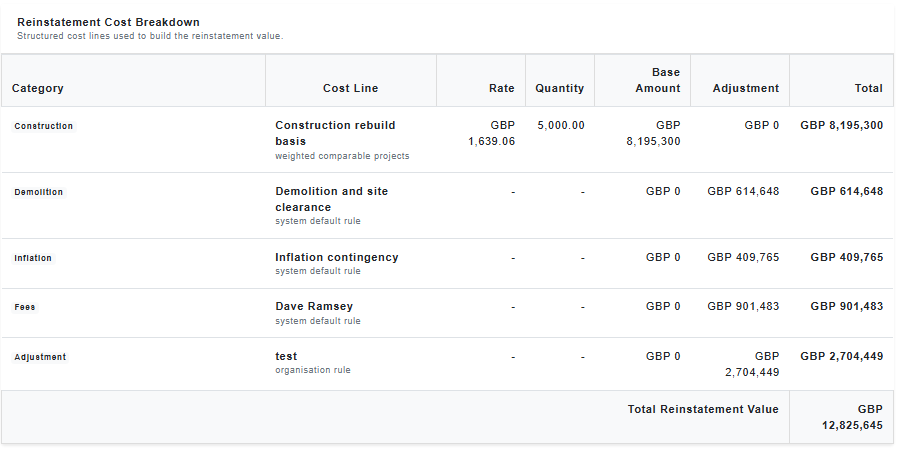Click Construction total GBP 8,195,300

coord(842,125)
